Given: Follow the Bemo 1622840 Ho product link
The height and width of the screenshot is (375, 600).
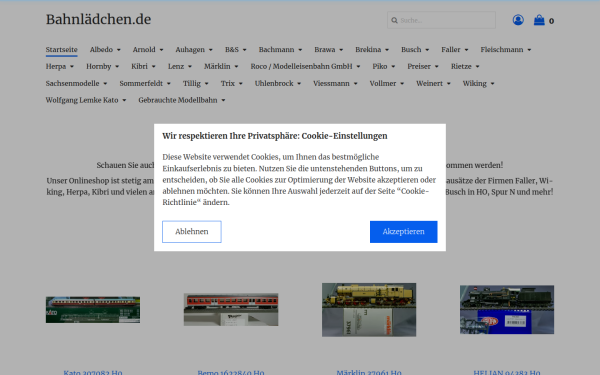Looking at the screenshot, I should 231,372.
